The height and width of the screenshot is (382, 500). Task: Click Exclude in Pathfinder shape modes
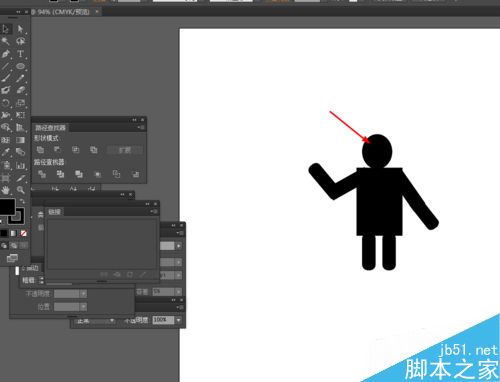[93, 150]
